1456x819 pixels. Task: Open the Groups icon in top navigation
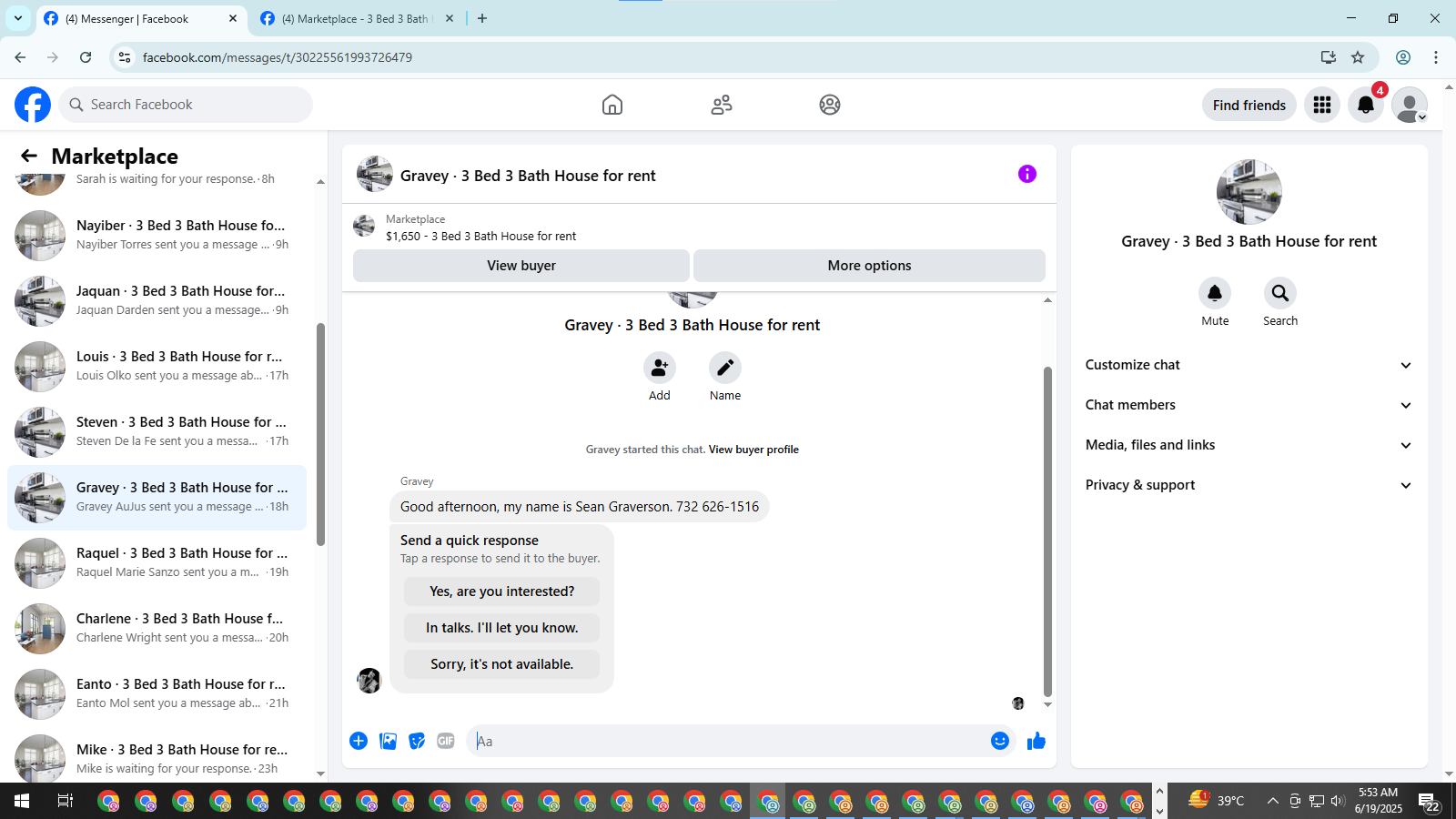tap(830, 105)
